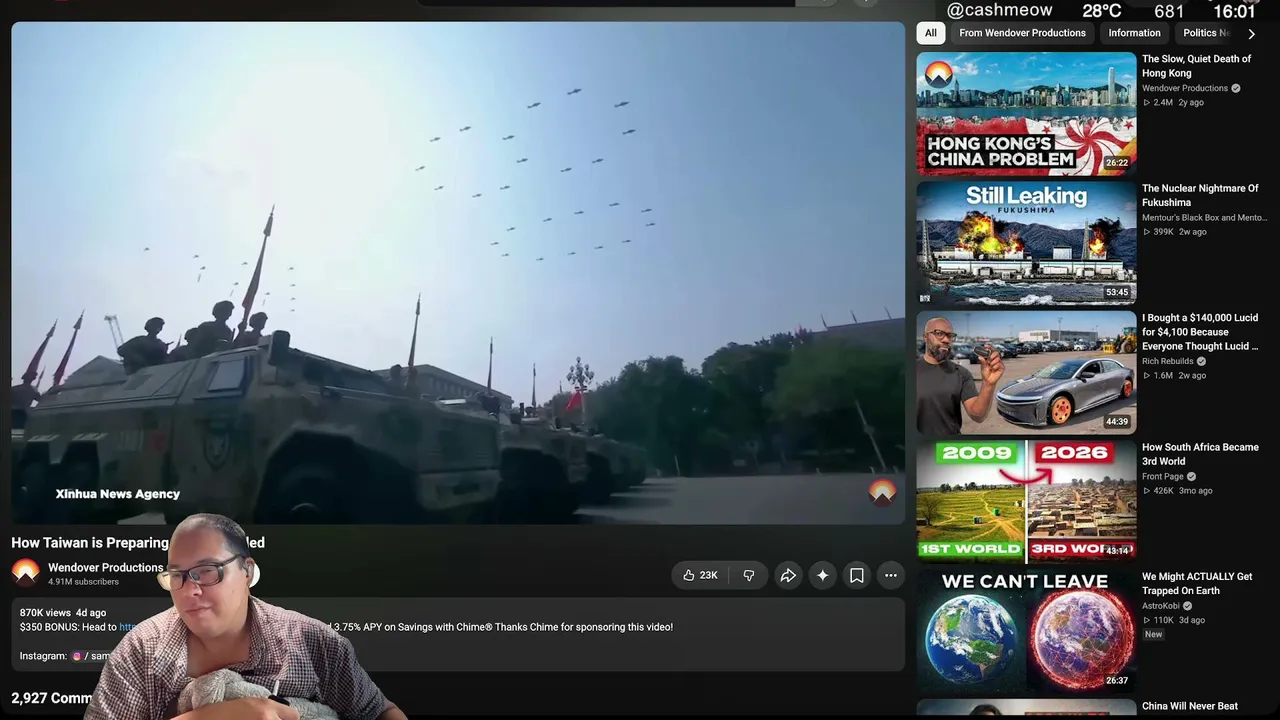The image size is (1280, 720).
Task: Select the All filter chip
Action: click(x=931, y=33)
